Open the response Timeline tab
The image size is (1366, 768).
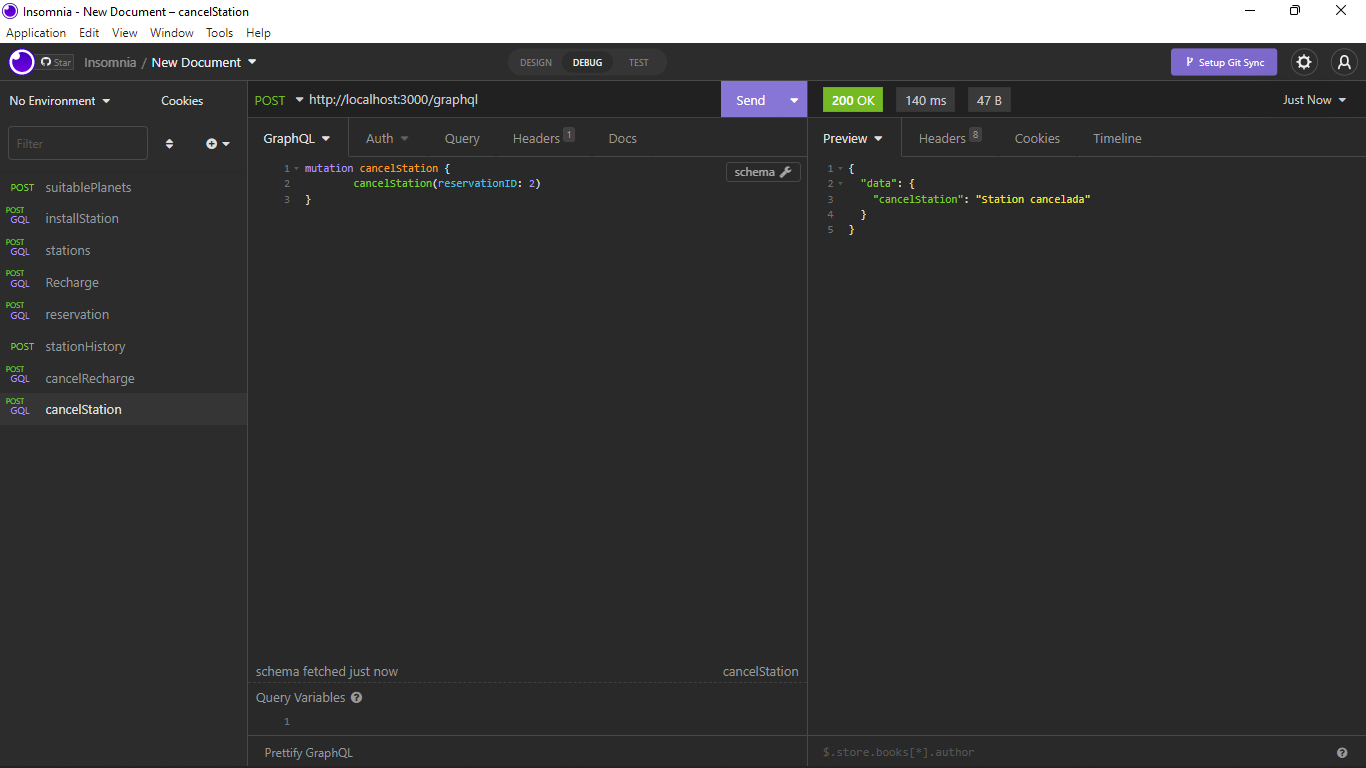pos(1117,138)
